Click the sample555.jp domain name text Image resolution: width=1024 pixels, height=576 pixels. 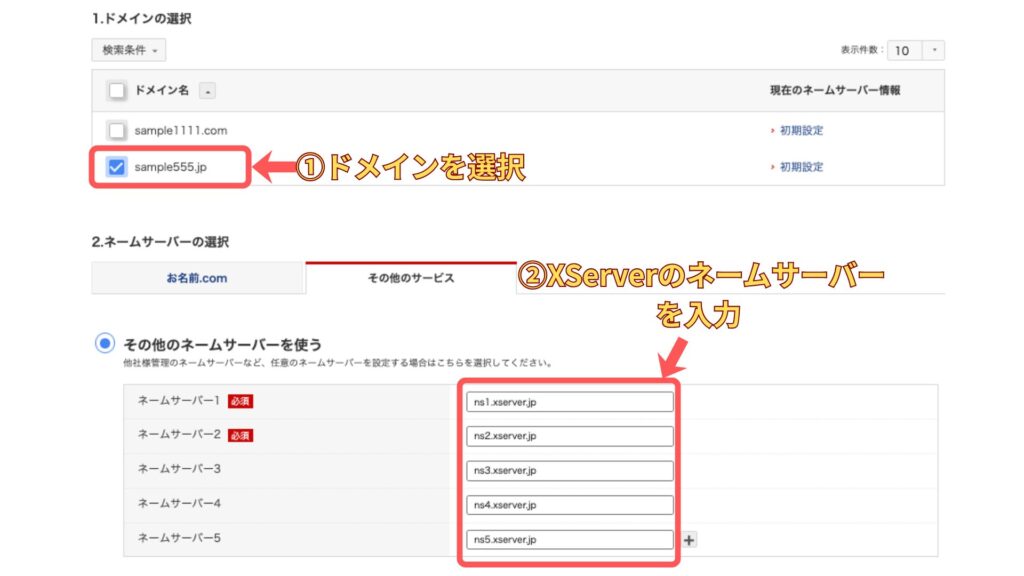(x=171, y=167)
